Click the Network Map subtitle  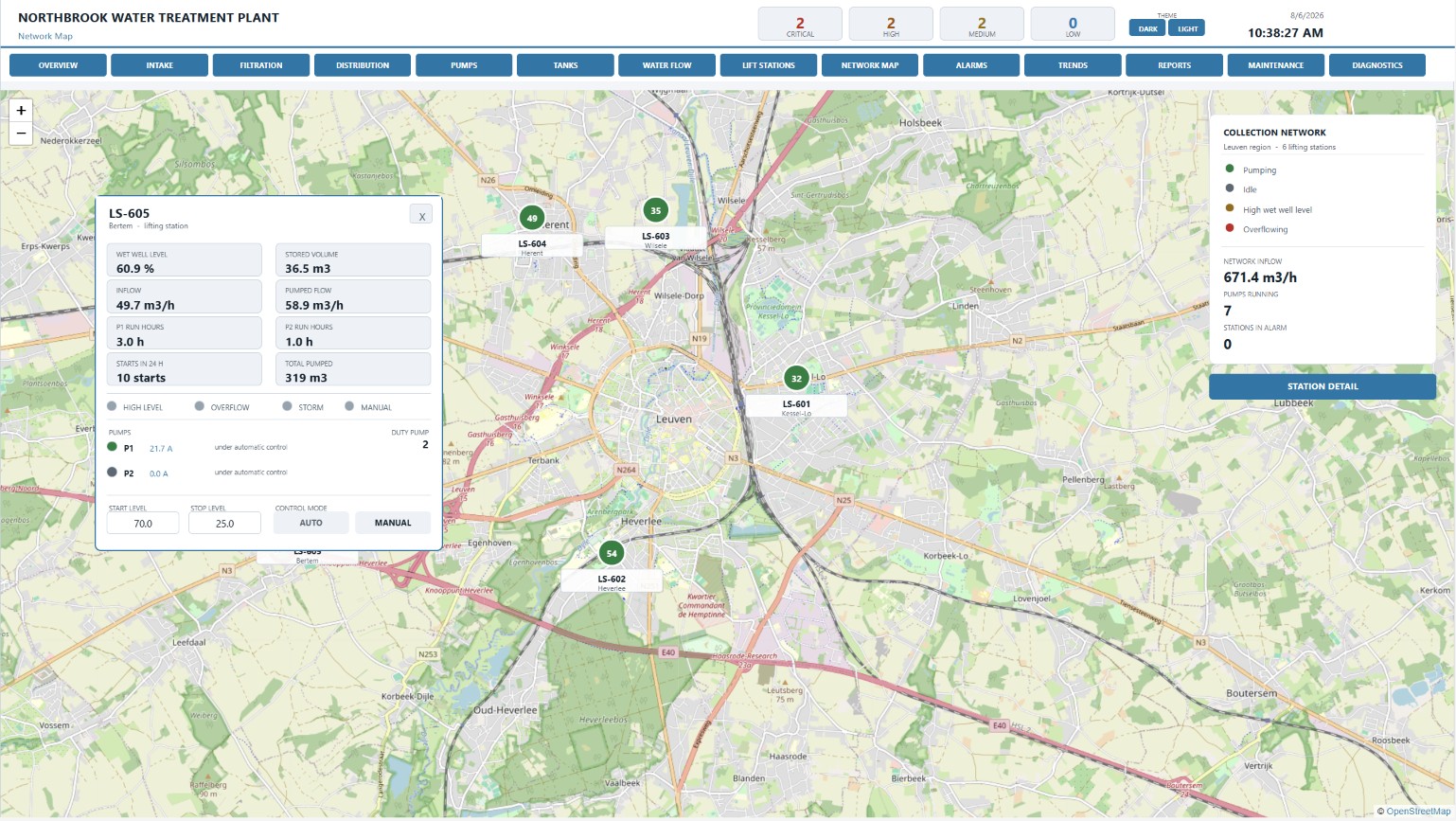click(x=45, y=36)
